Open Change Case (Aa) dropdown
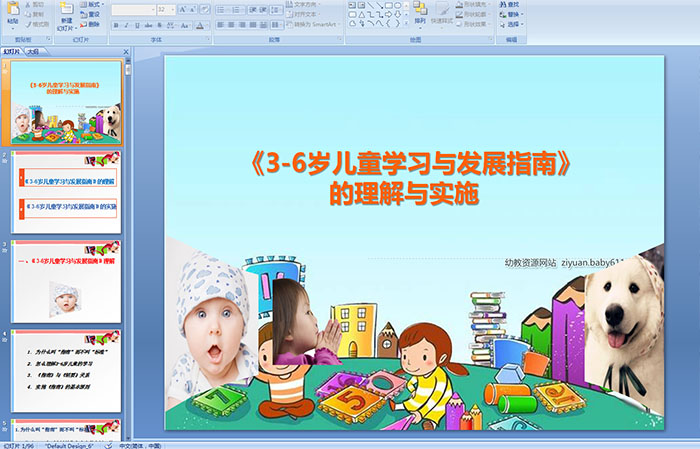 click(x=185, y=25)
